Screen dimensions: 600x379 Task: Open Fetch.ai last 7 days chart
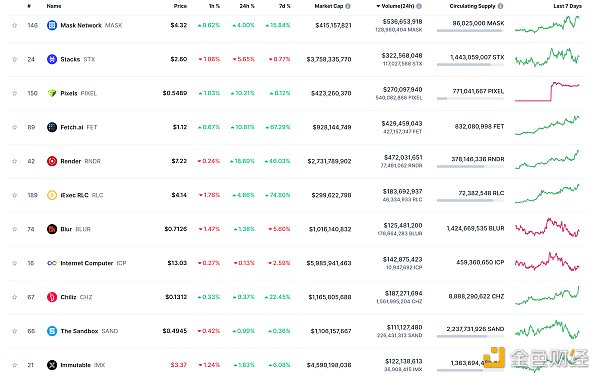tap(548, 126)
